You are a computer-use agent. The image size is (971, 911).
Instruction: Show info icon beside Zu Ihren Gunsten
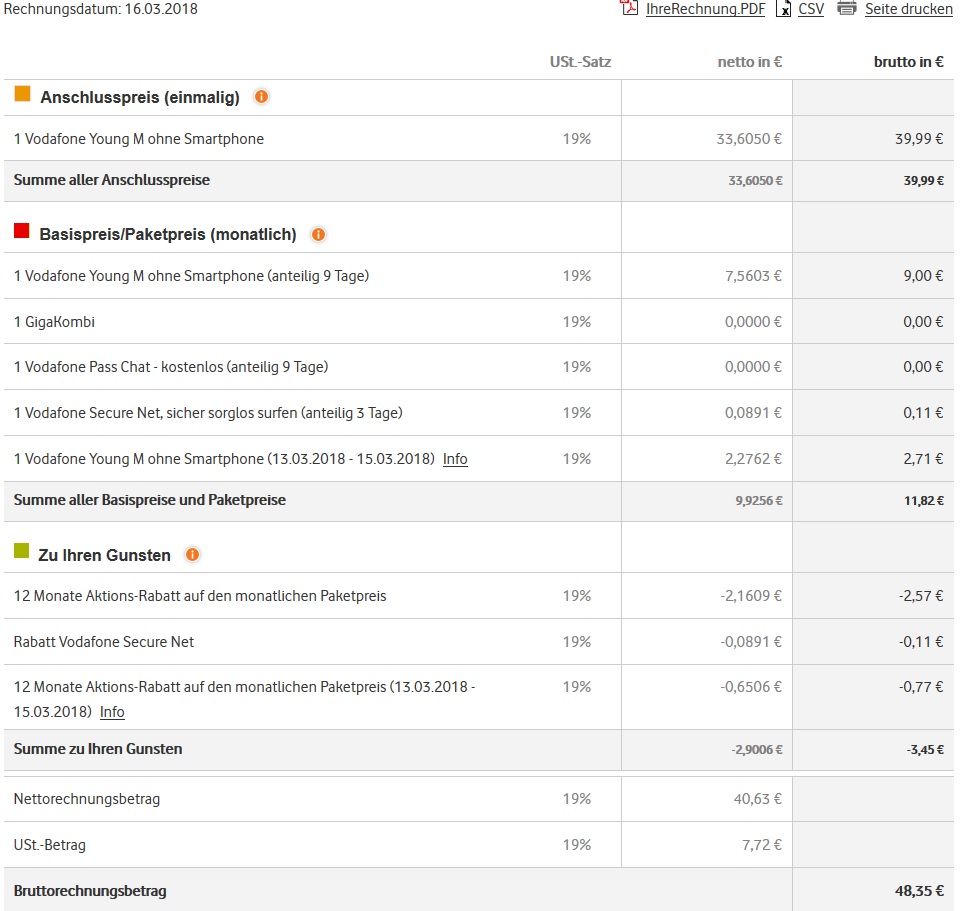click(x=193, y=554)
